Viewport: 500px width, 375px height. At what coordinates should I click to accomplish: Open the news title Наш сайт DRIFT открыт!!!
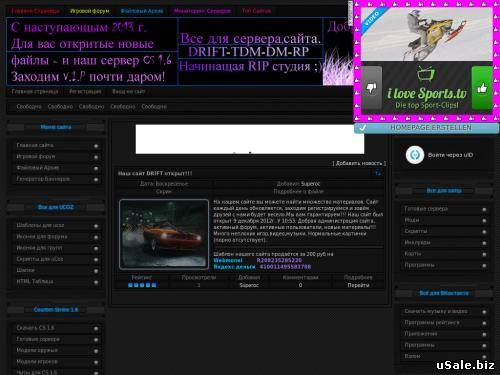[155, 173]
